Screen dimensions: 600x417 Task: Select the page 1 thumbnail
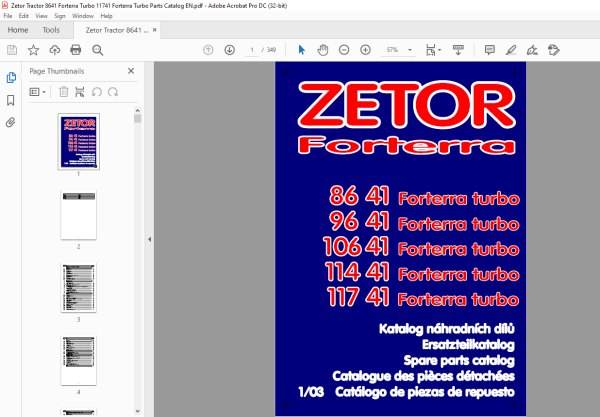pos(79,142)
